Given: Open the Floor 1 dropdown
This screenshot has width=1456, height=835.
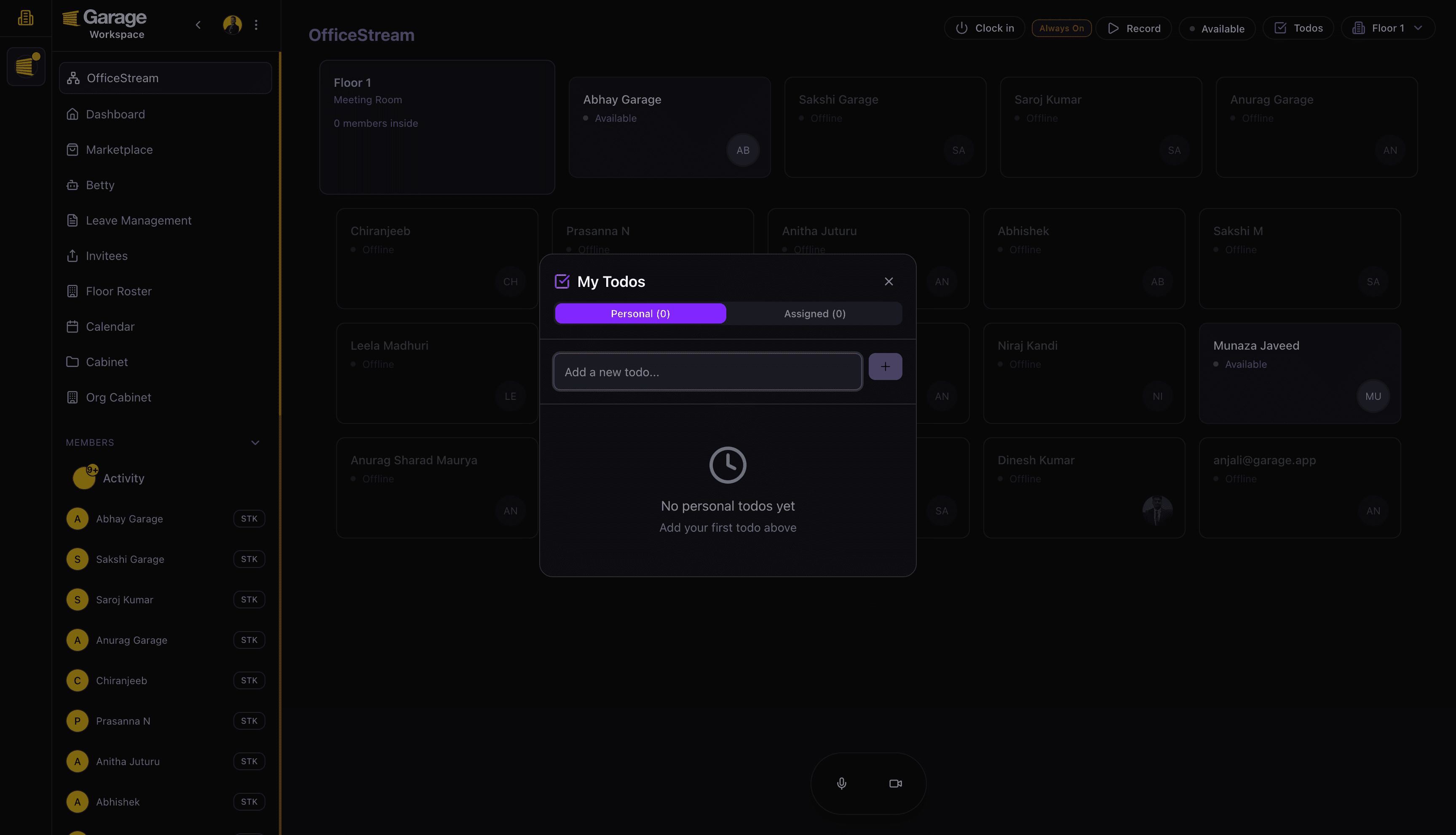Looking at the screenshot, I should (x=1387, y=28).
